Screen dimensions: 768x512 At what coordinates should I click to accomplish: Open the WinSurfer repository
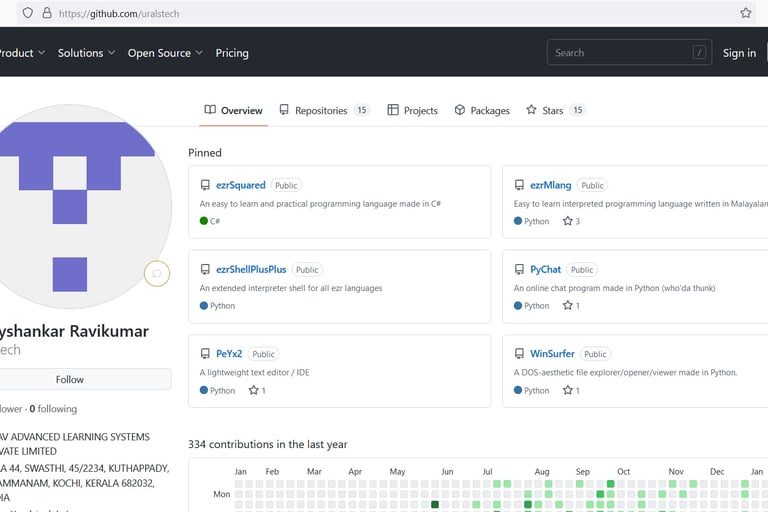click(x=552, y=354)
